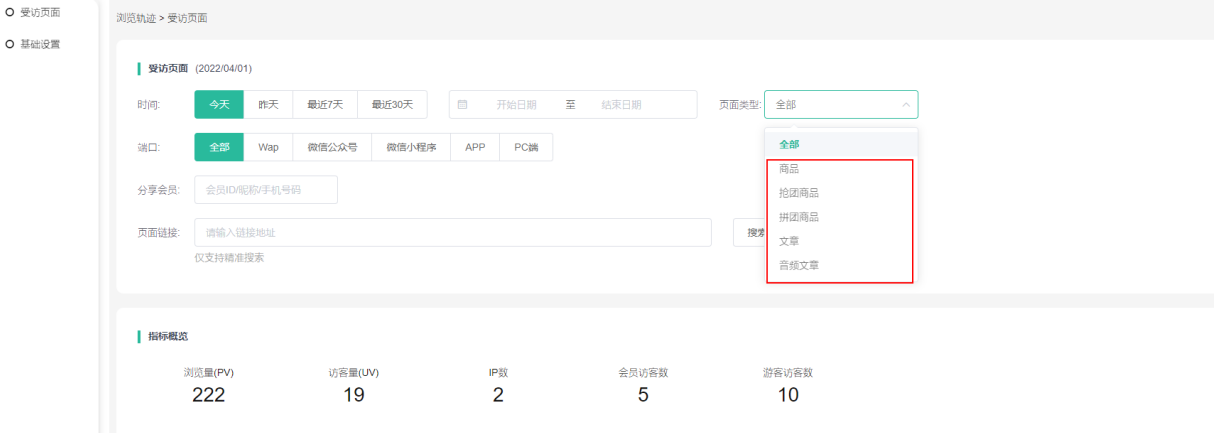Open 受访页面 in left sidebar
The height and width of the screenshot is (433, 1214).
40,12
